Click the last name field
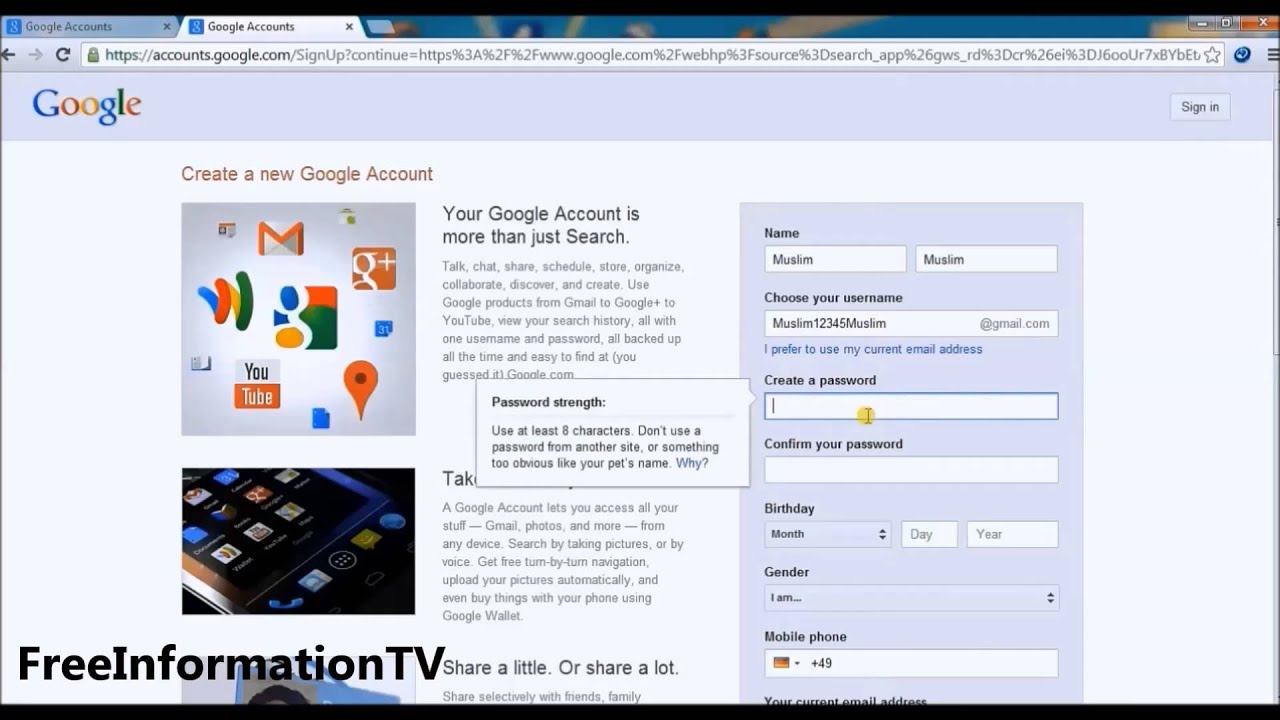Image resolution: width=1280 pixels, height=720 pixels. (986, 259)
